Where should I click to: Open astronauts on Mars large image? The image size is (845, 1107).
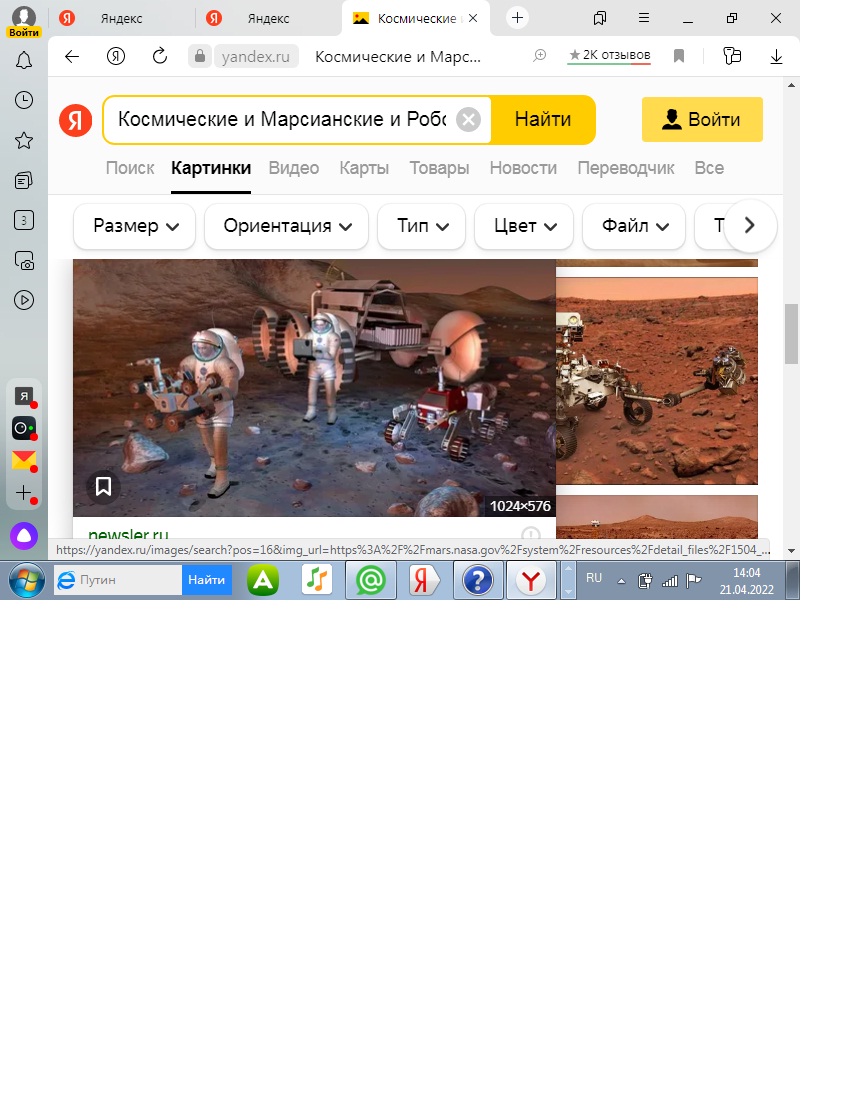click(x=314, y=388)
